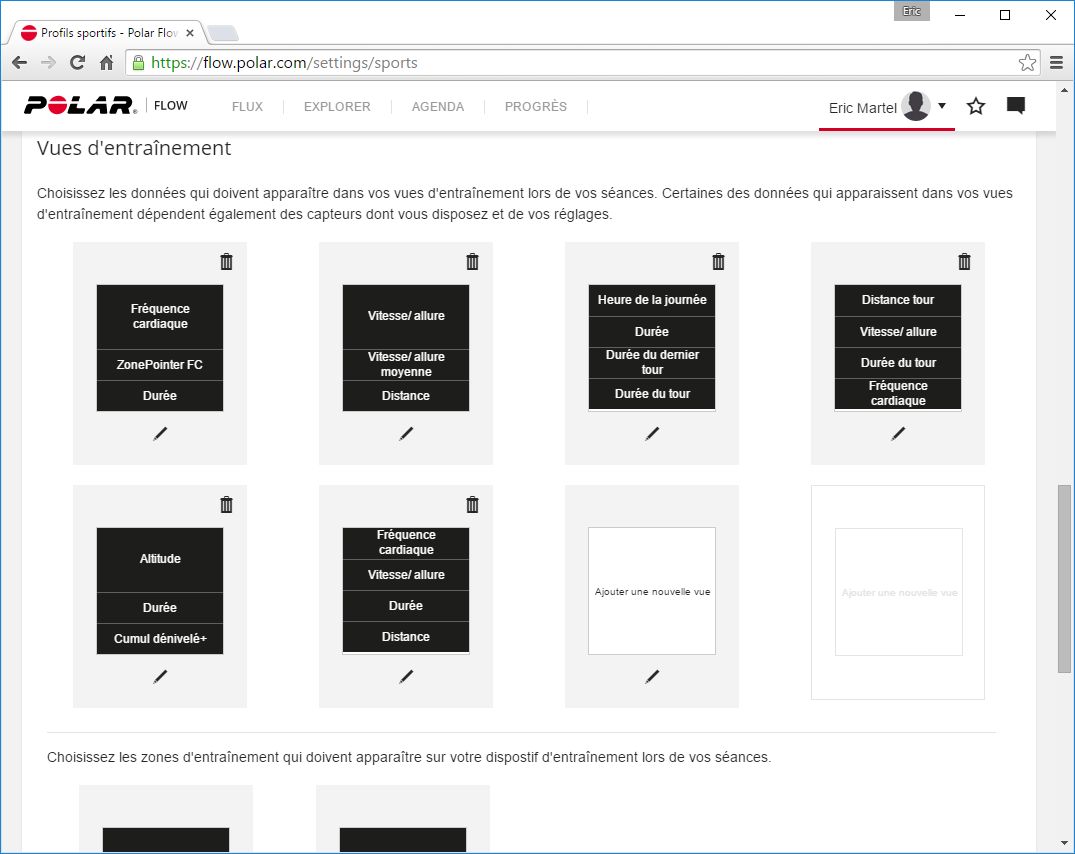Expand the Eric Martel account dropdown

(x=942, y=106)
